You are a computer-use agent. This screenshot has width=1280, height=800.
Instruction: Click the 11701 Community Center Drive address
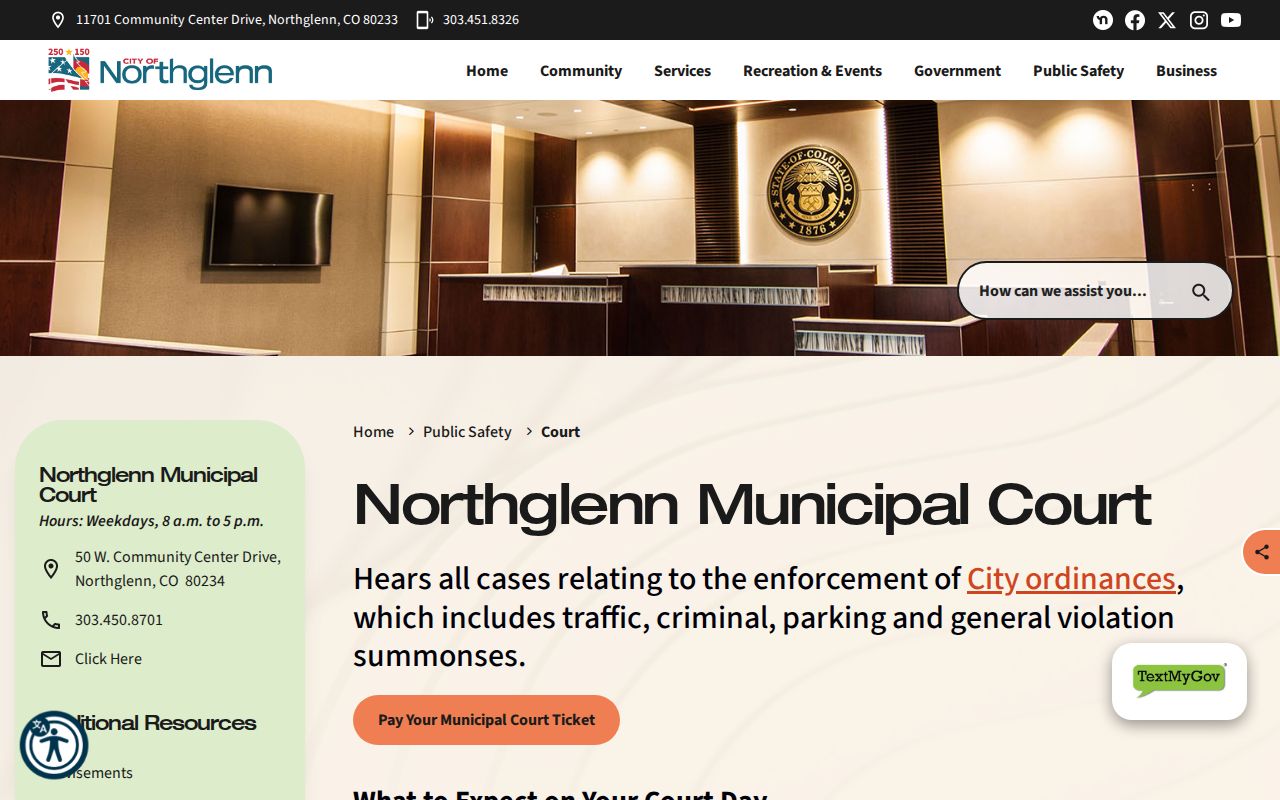[237, 20]
